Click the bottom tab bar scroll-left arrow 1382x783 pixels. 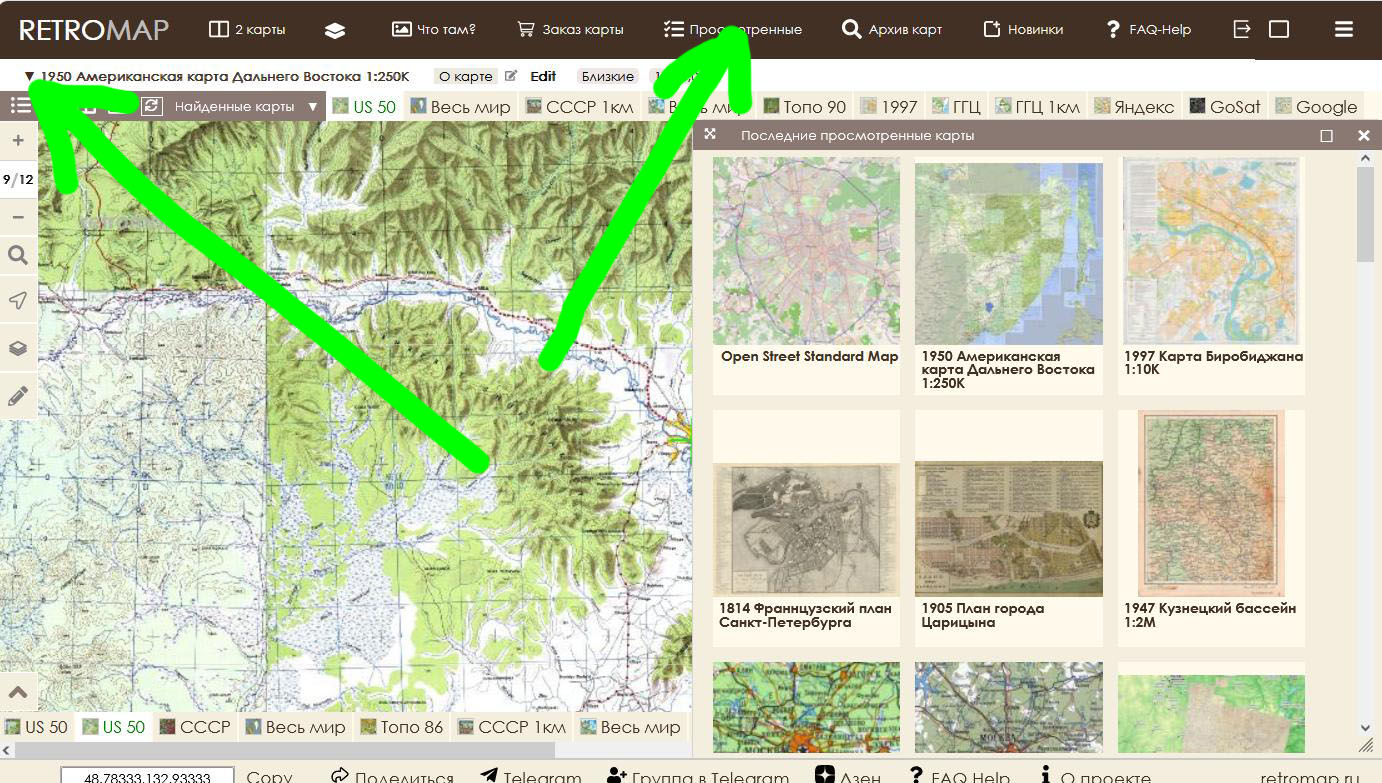click(7, 749)
